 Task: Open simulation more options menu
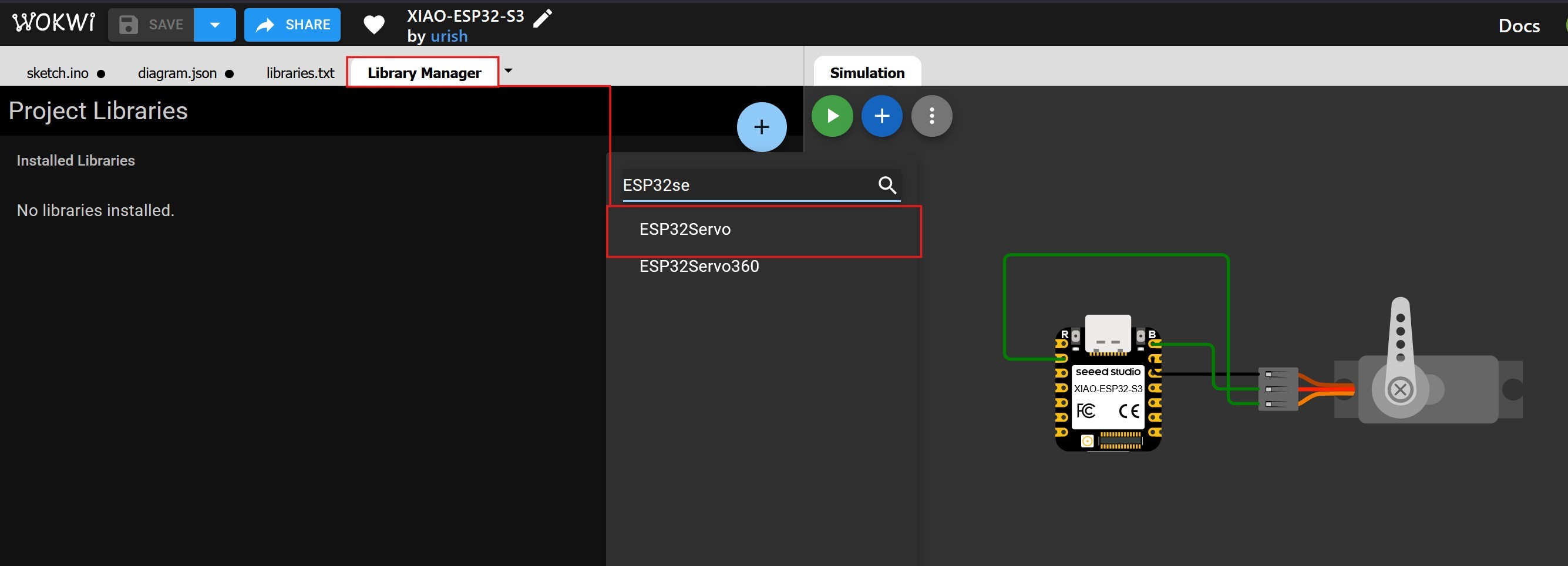coord(932,116)
